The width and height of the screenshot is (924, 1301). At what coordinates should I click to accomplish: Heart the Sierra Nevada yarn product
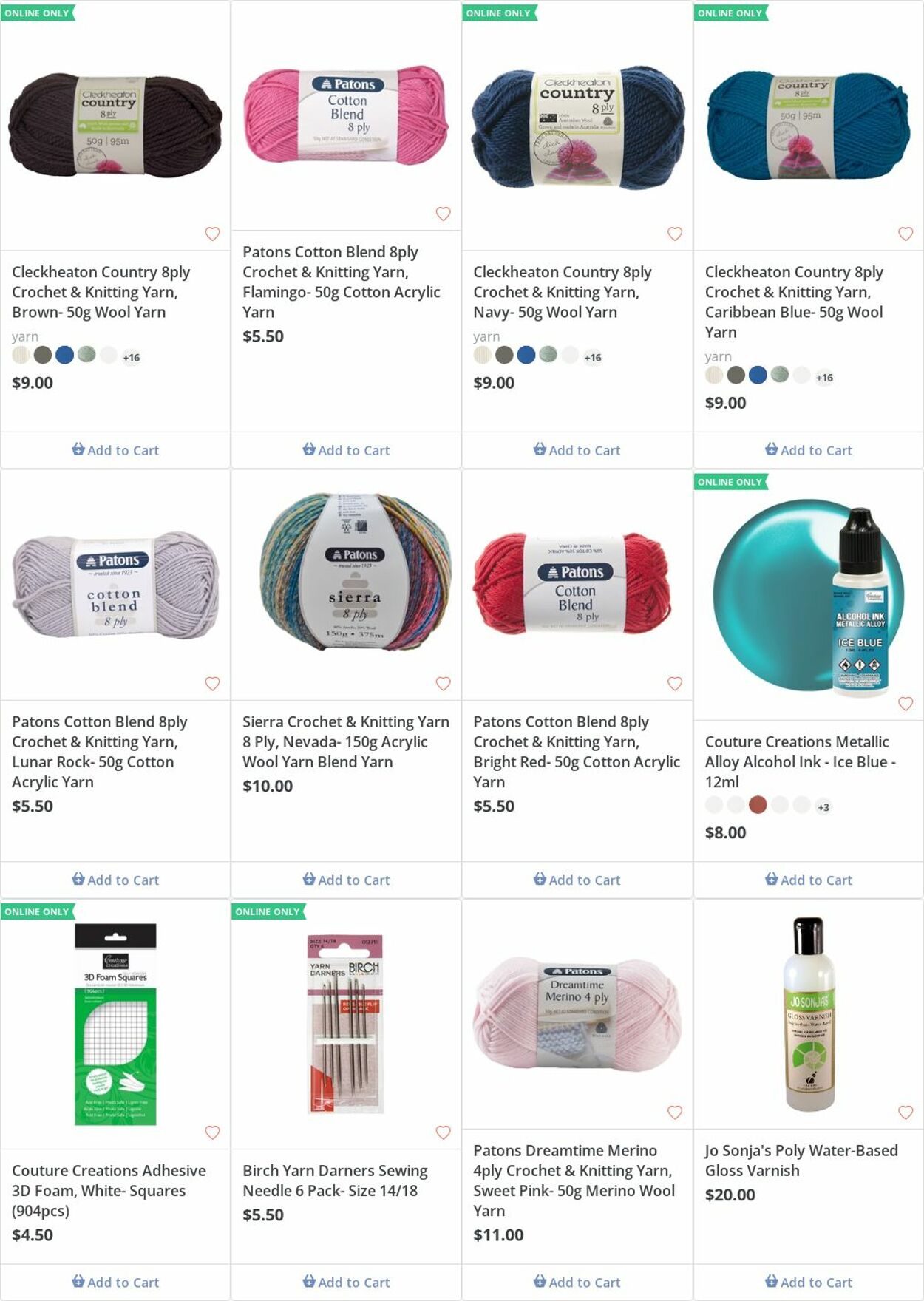(443, 684)
